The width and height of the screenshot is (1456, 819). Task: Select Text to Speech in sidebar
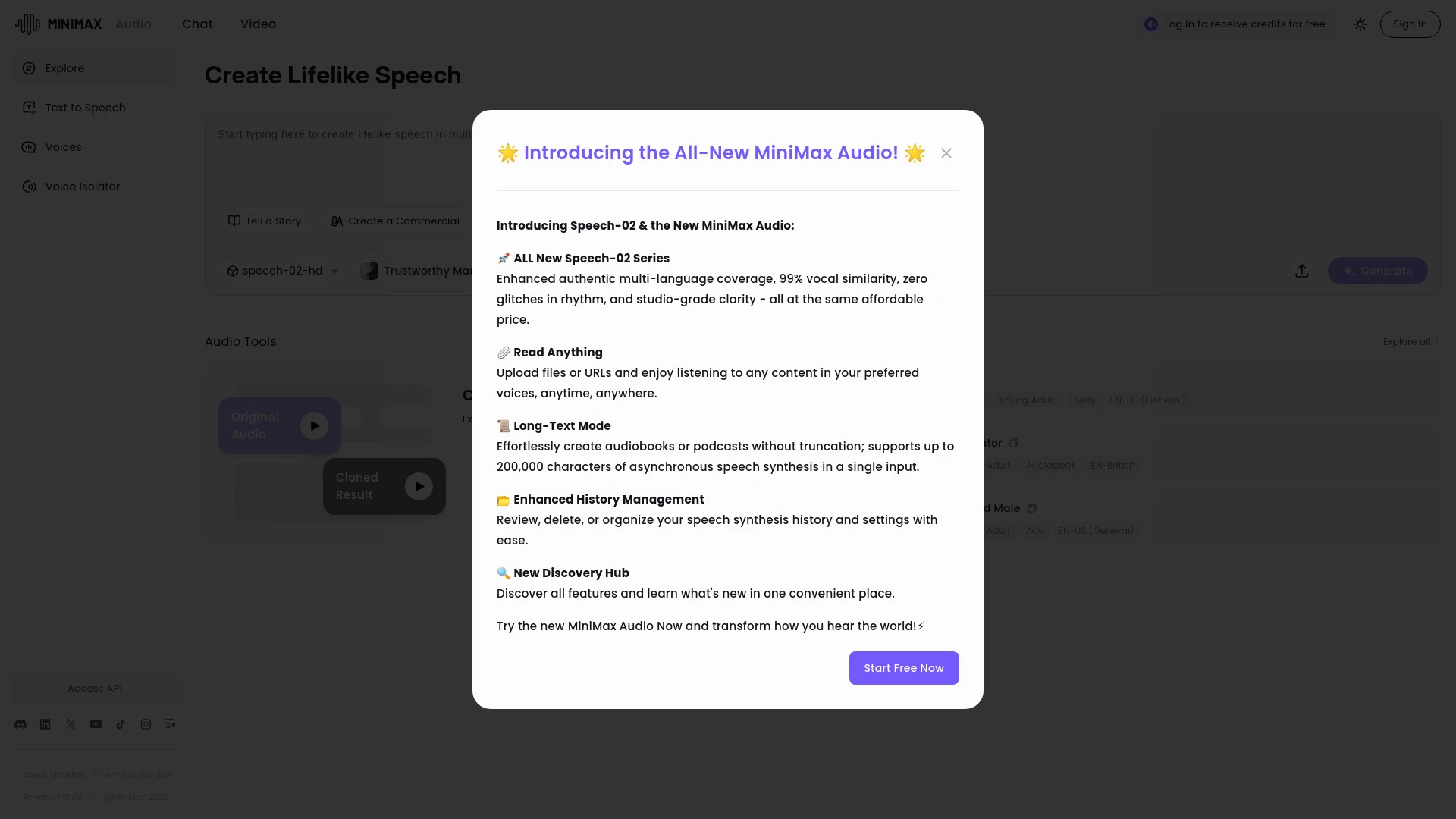(x=84, y=107)
